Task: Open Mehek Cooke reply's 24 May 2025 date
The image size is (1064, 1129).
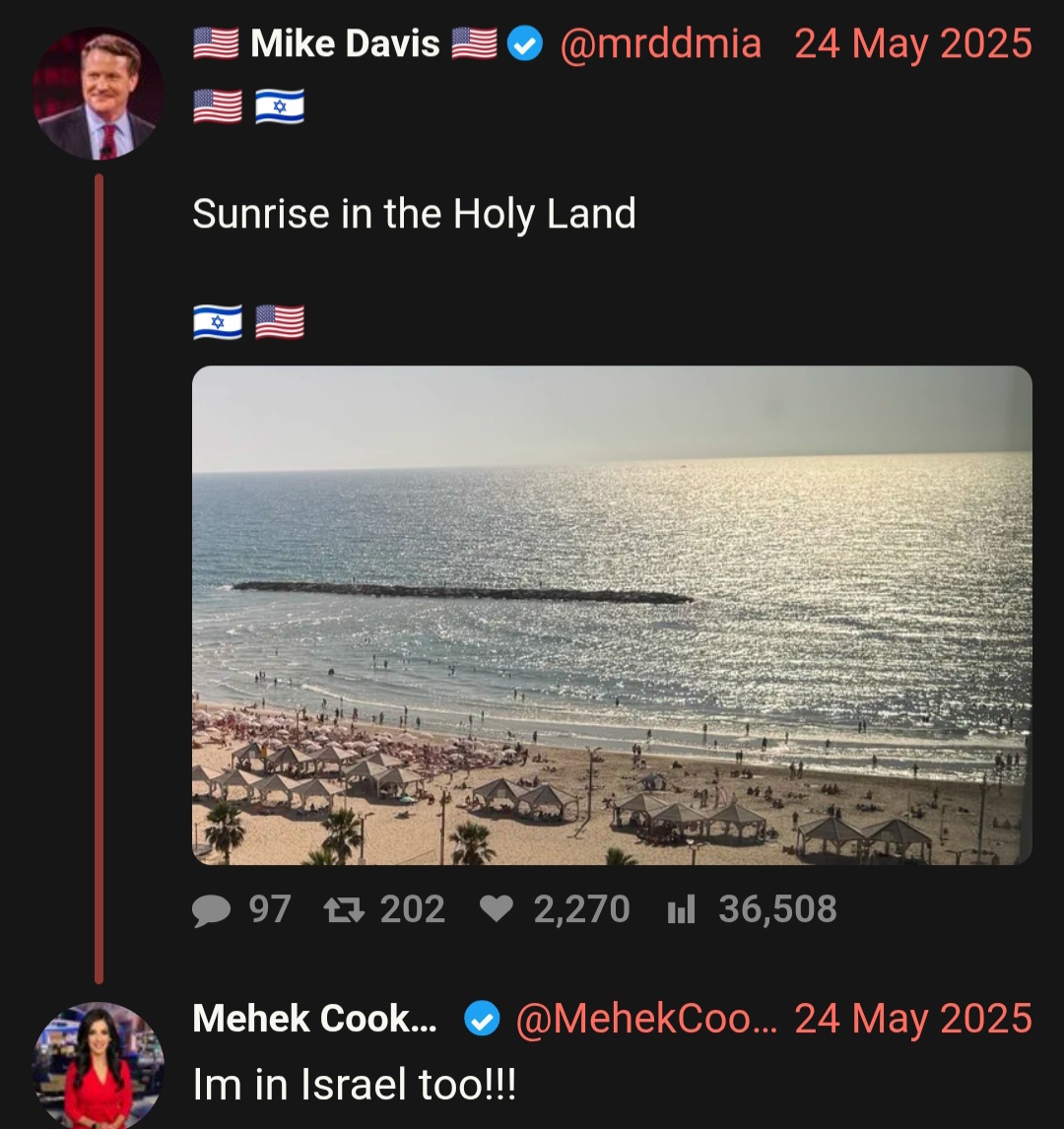Action: 913,1019
